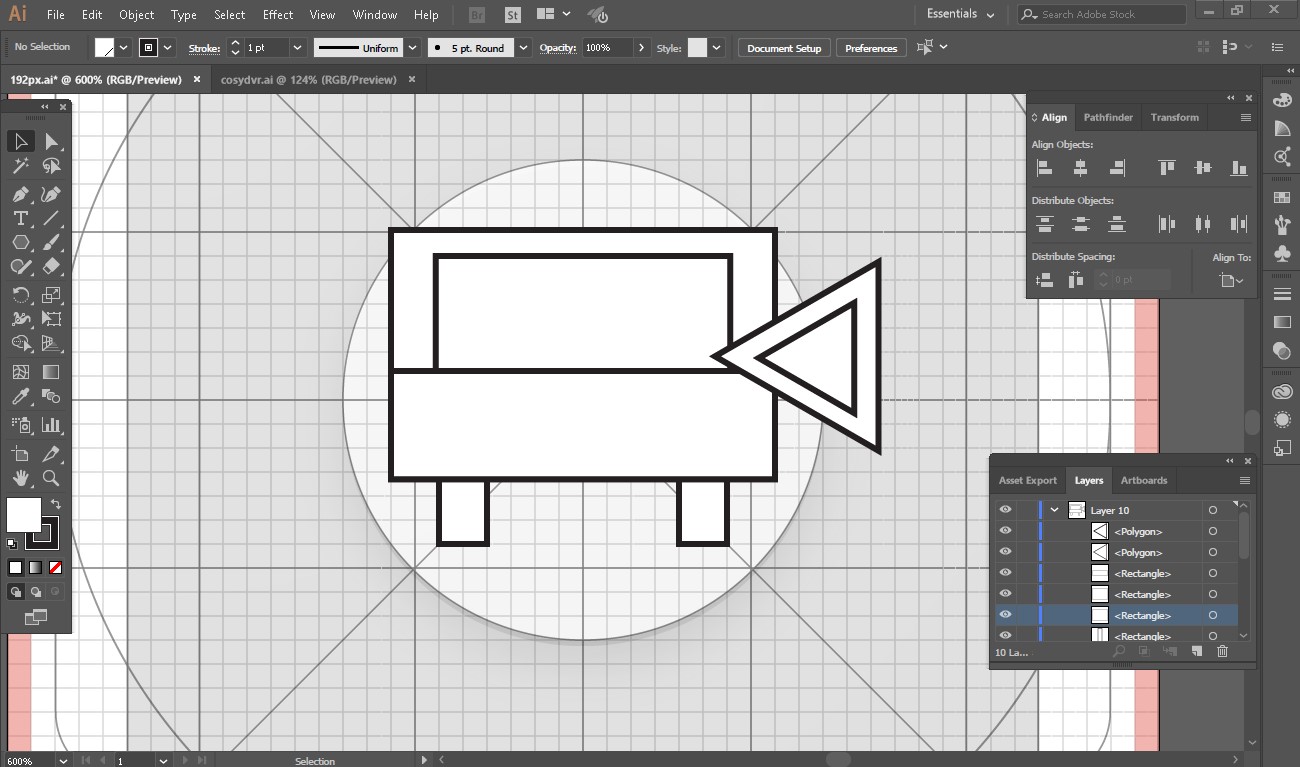Screen dimensions: 1300x767
Task: Open the Effect menu
Action: [278, 15]
